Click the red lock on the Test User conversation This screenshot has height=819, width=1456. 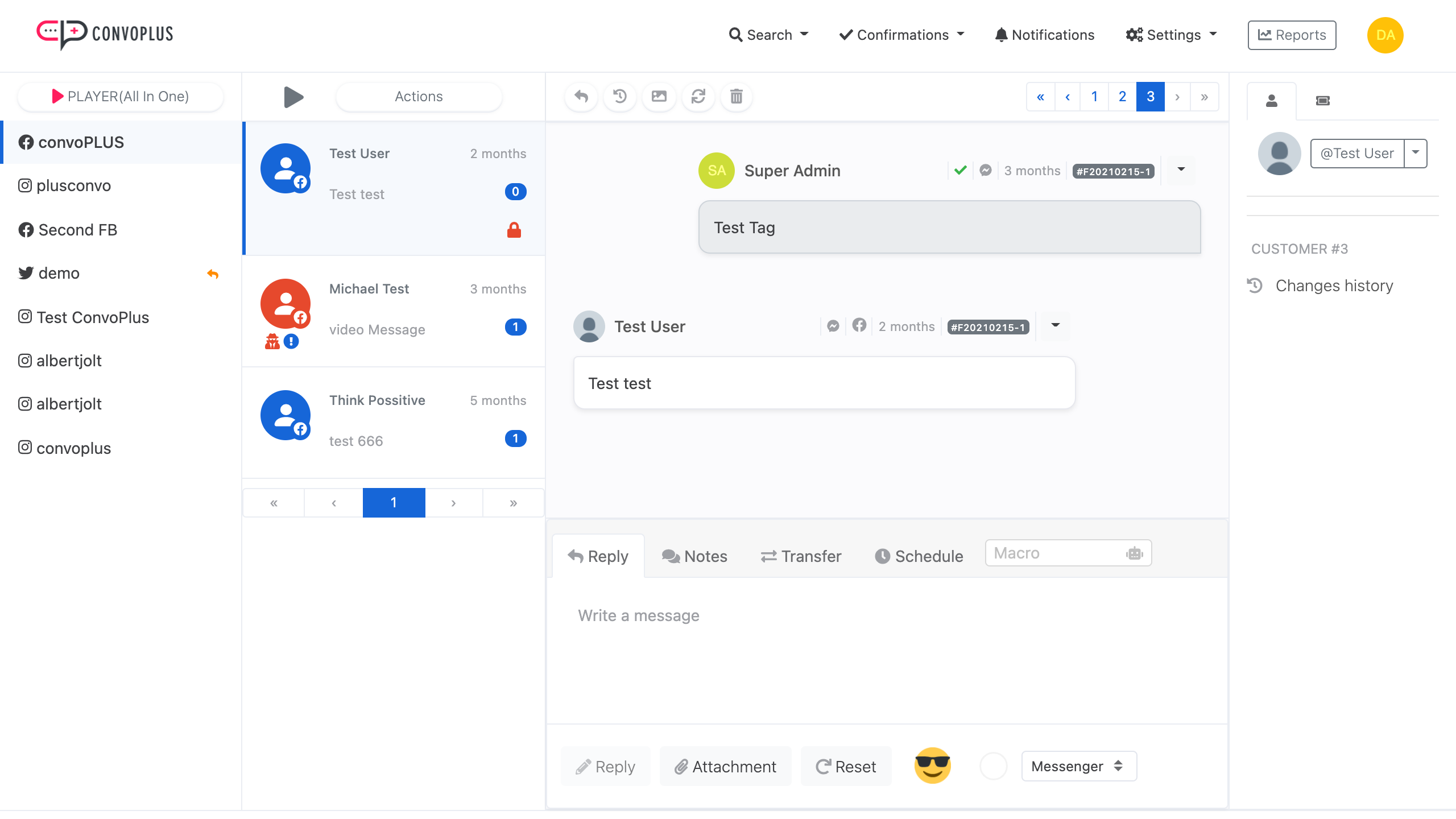(x=514, y=230)
